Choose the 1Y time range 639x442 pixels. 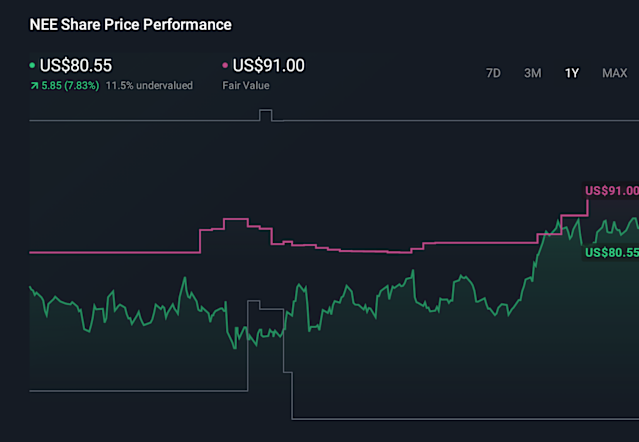(571, 73)
